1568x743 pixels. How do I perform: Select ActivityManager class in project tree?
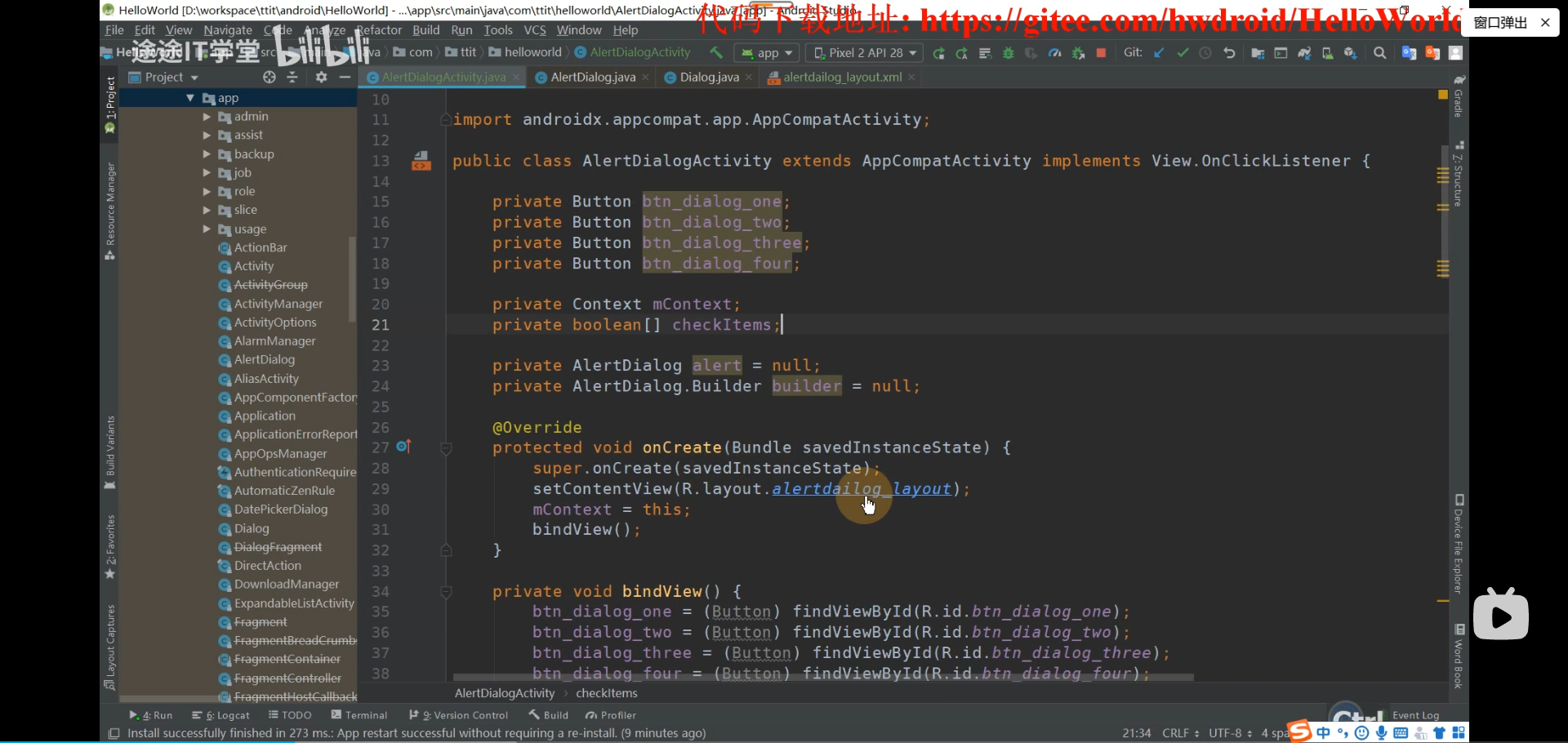(x=278, y=304)
